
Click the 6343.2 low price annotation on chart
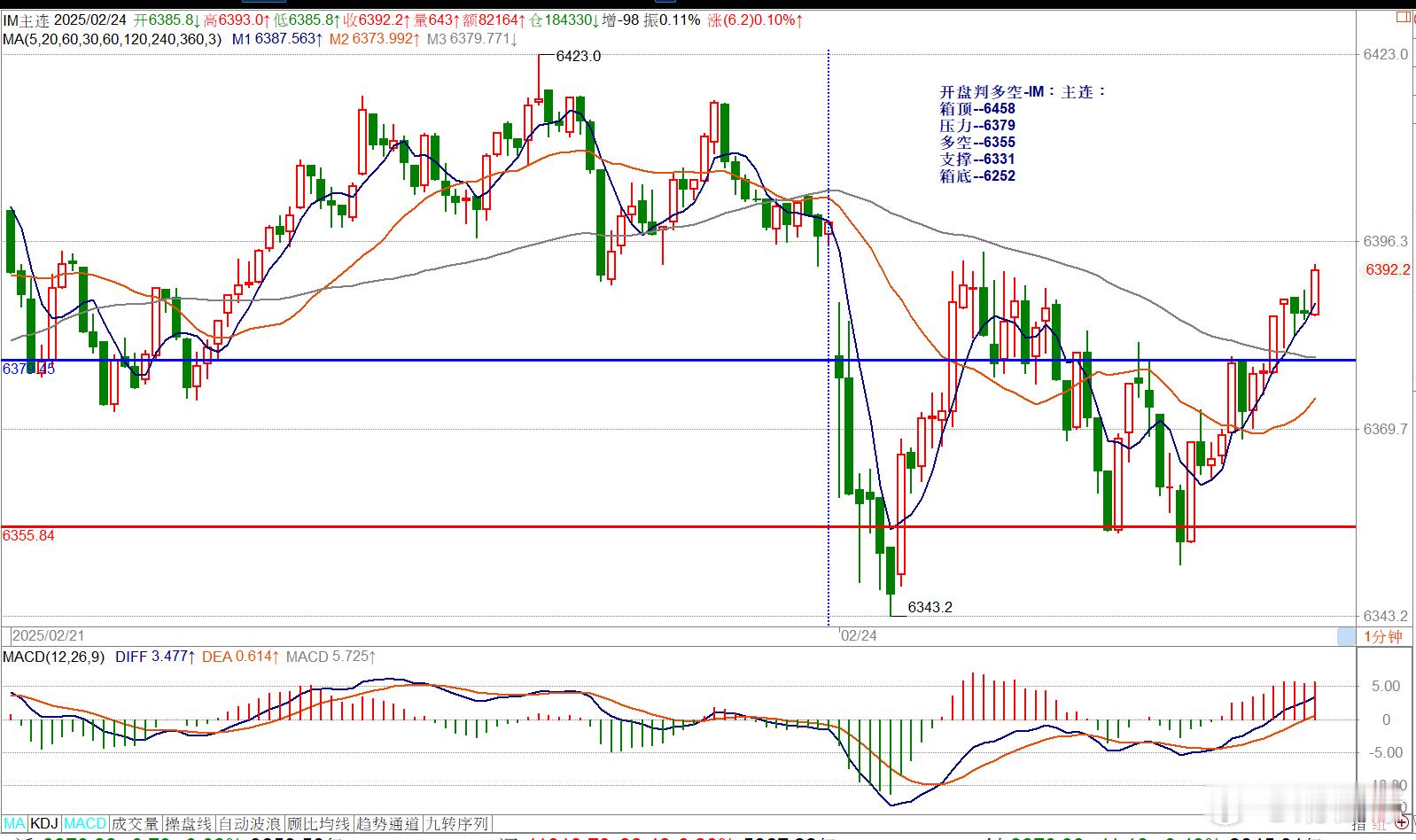[x=930, y=607]
